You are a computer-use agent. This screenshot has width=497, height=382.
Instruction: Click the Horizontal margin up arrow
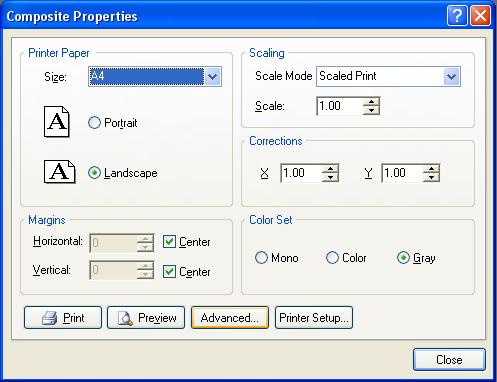[x=145, y=239]
